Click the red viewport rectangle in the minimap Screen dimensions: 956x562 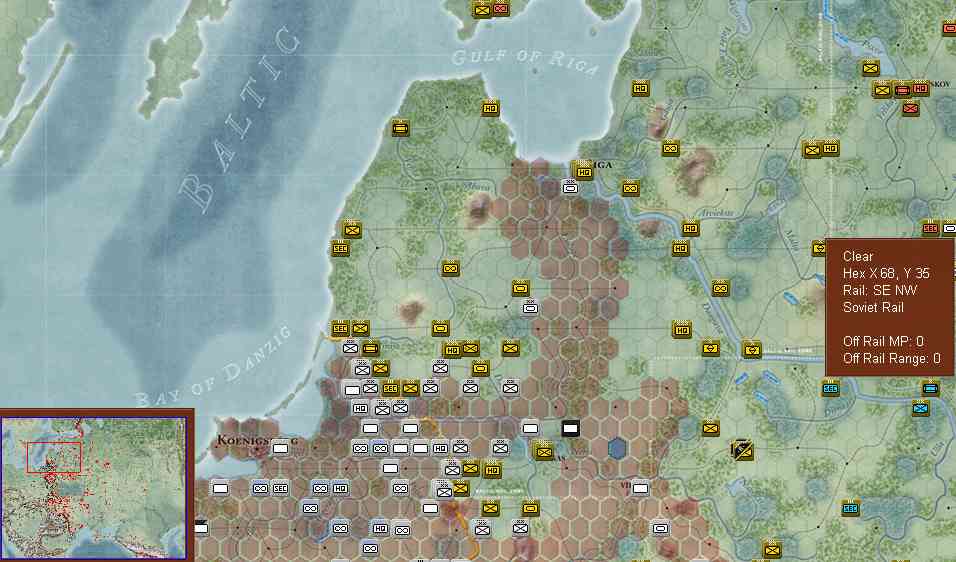pyautogui.click(x=54, y=457)
